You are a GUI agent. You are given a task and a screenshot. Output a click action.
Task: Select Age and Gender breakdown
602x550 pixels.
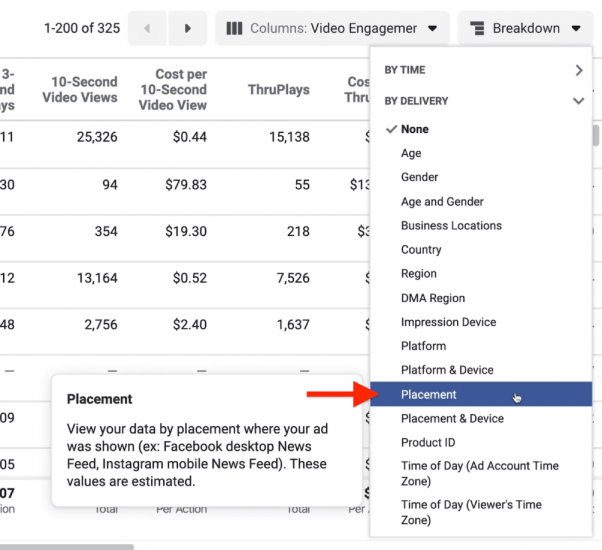(442, 201)
